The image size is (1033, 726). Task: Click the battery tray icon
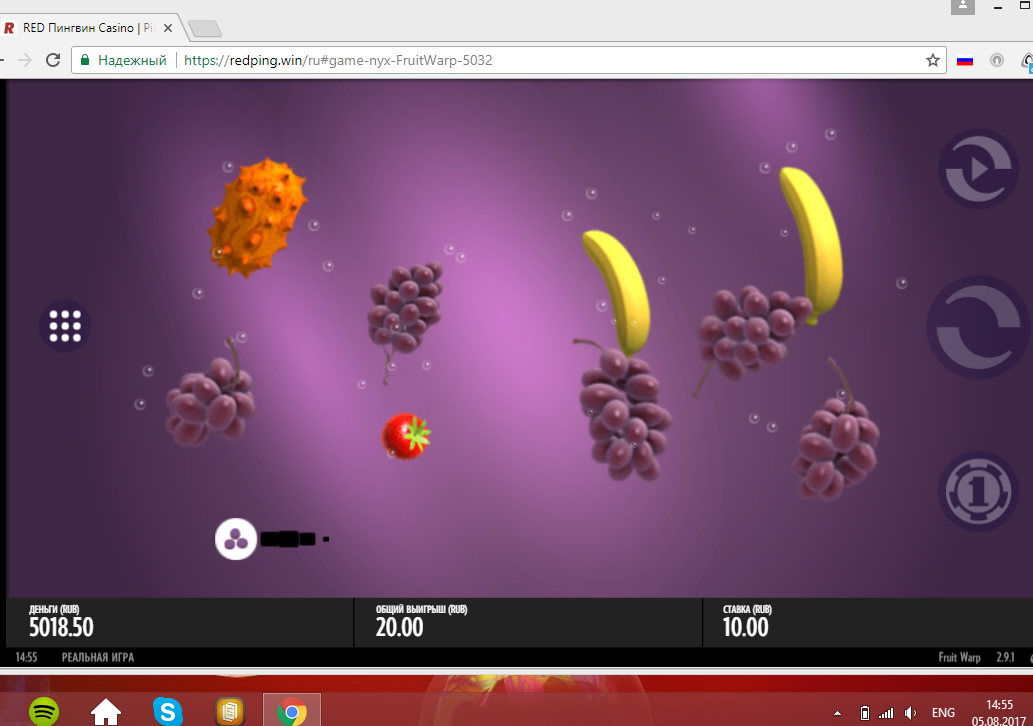tap(865, 713)
